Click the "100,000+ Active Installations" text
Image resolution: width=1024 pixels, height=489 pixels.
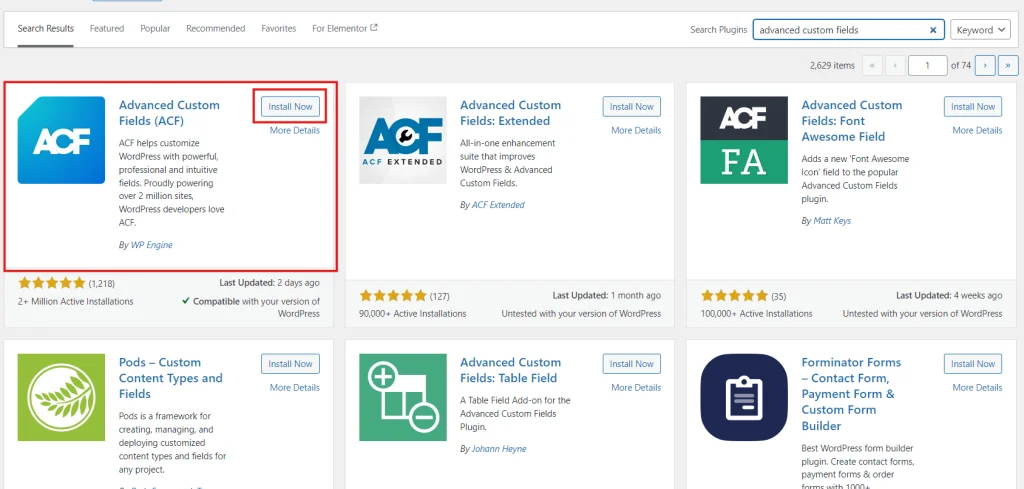tap(756, 313)
